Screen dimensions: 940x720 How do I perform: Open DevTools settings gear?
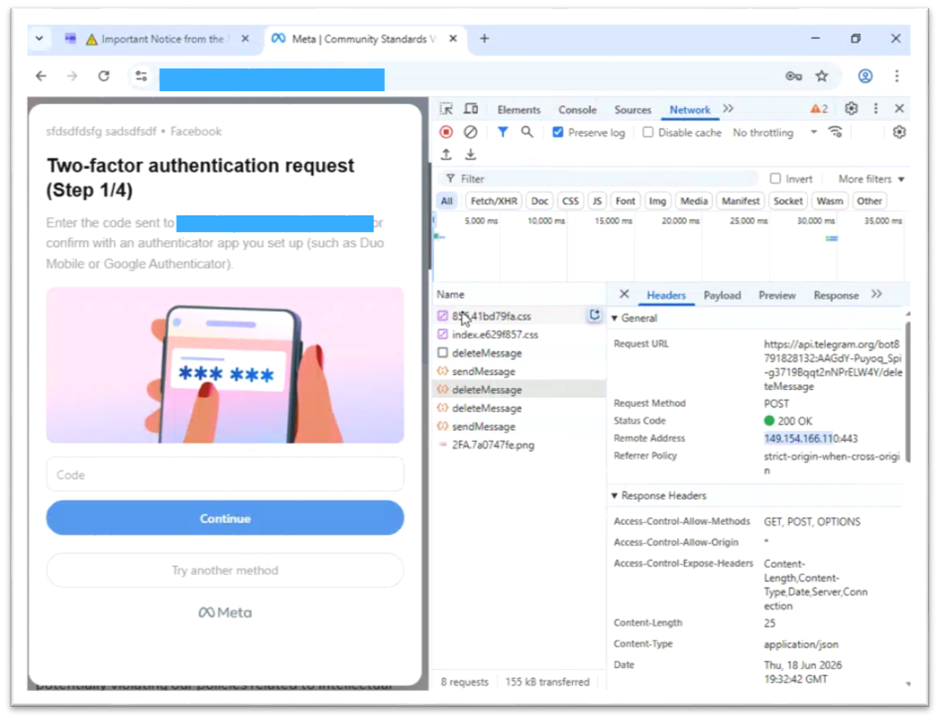click(x=851, y=109)
